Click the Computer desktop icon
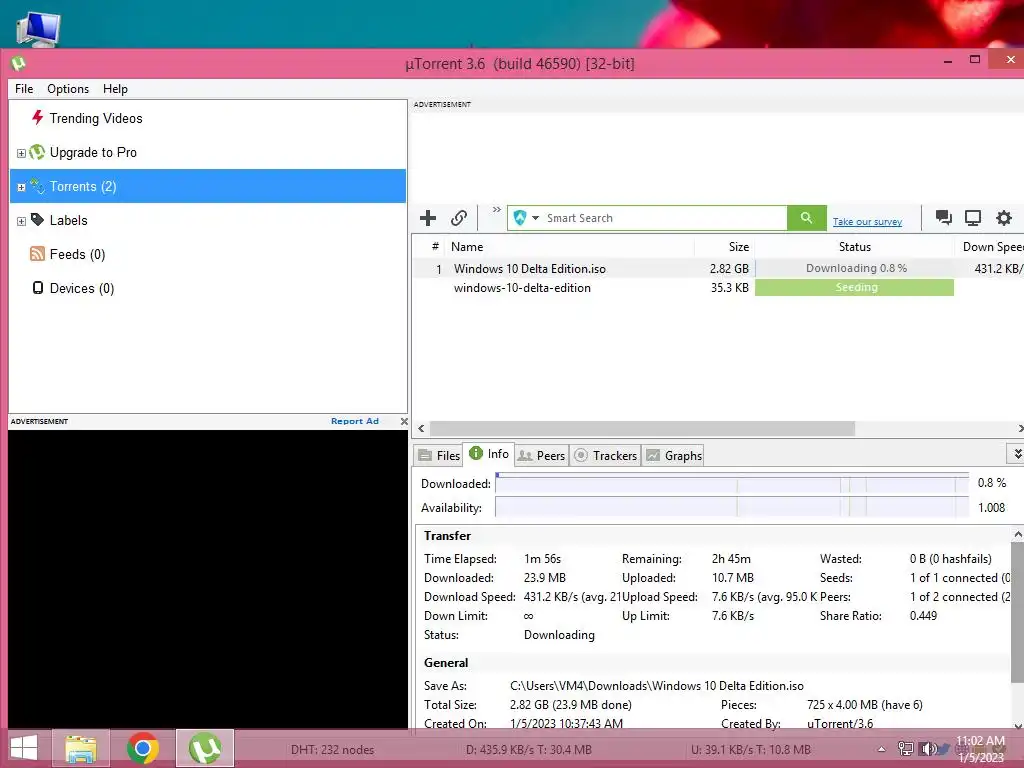 [x=38, y=29]
